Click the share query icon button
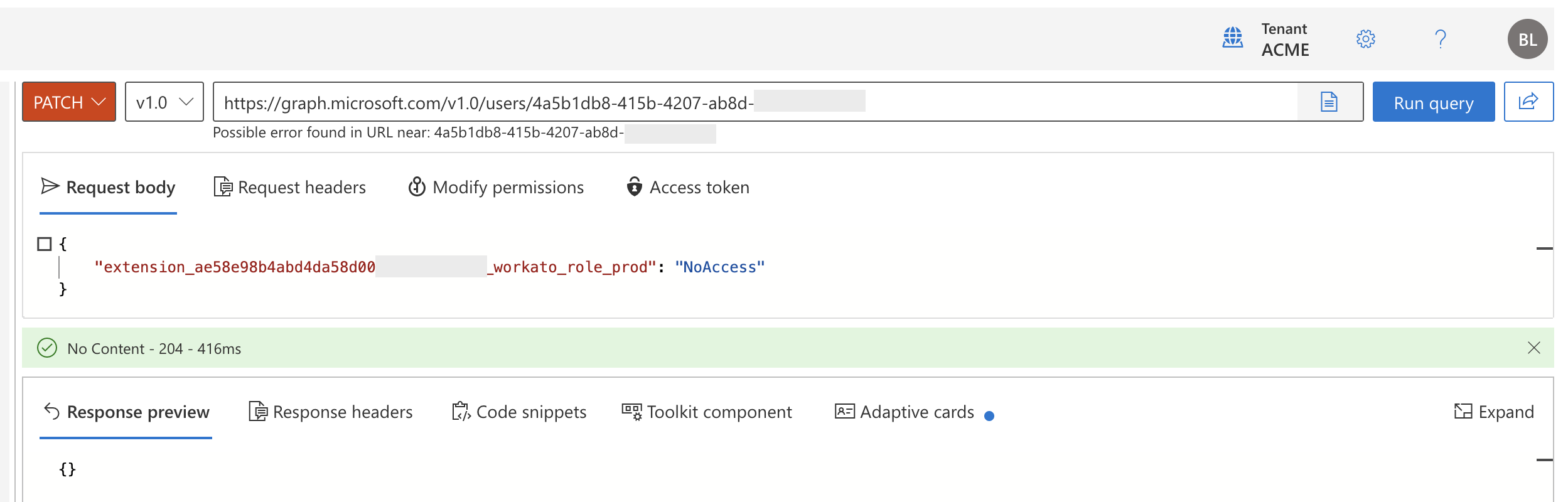 pos(1528,102)
